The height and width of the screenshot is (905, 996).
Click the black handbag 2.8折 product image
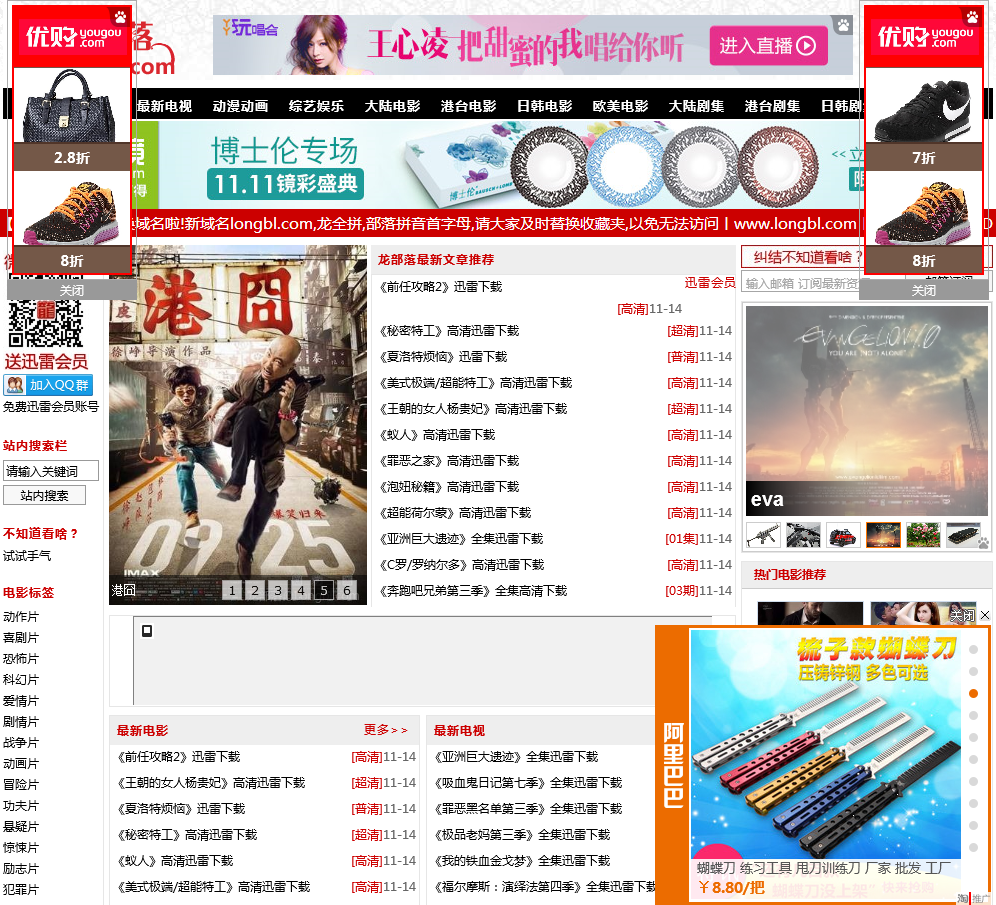71,106
